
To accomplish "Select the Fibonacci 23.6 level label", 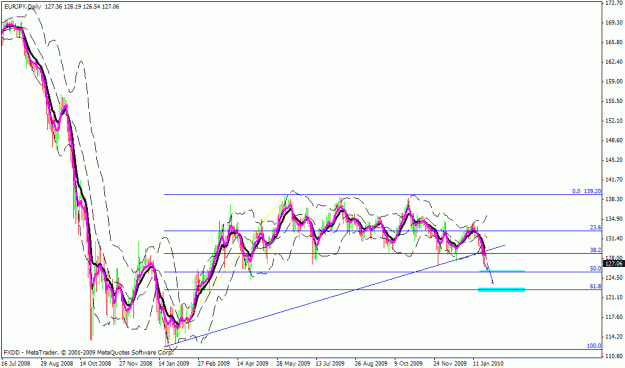I will pos(596,227).
